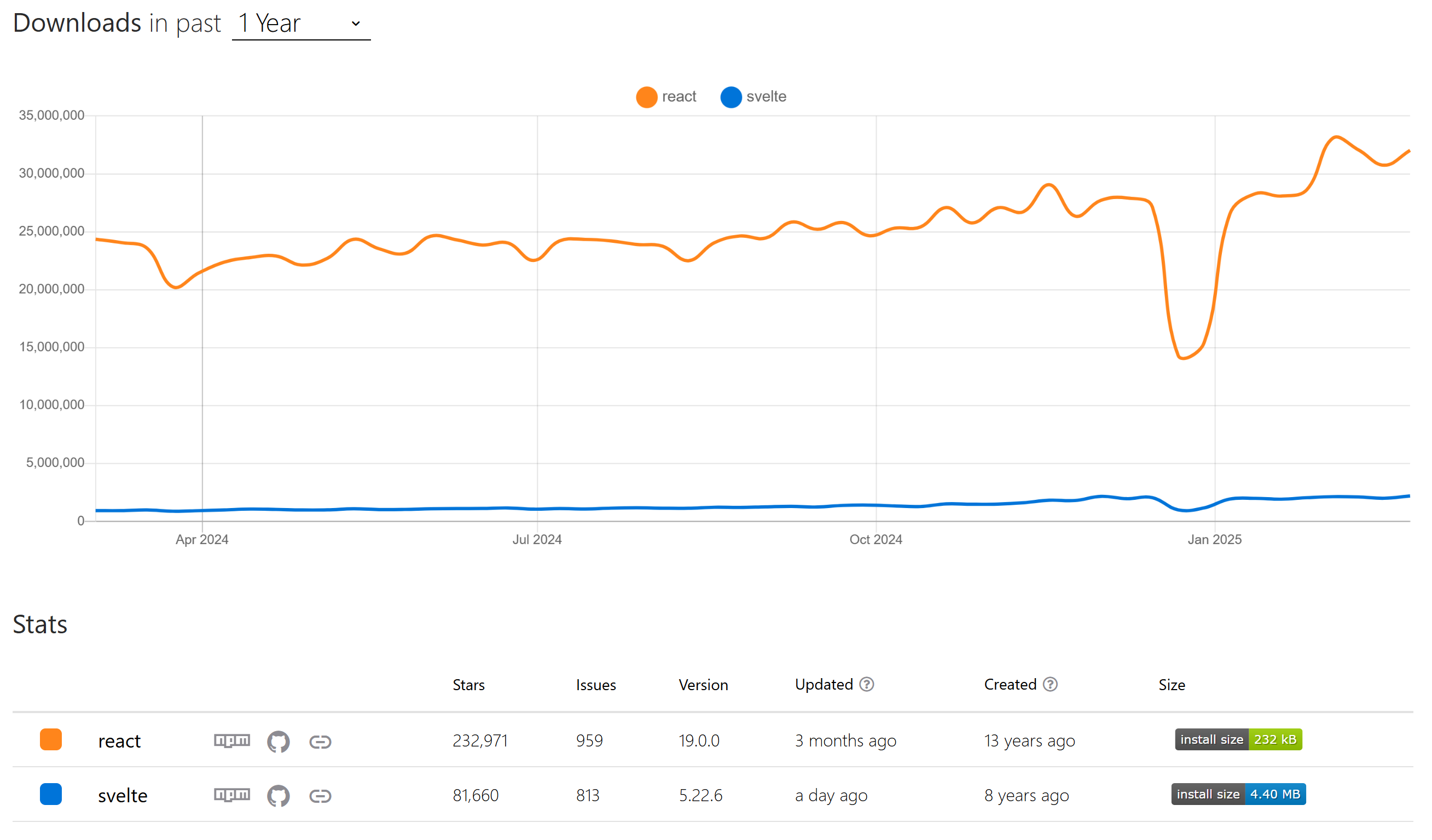
Task: Click the orange react color swatch
Action: click(x=51, y=740)
